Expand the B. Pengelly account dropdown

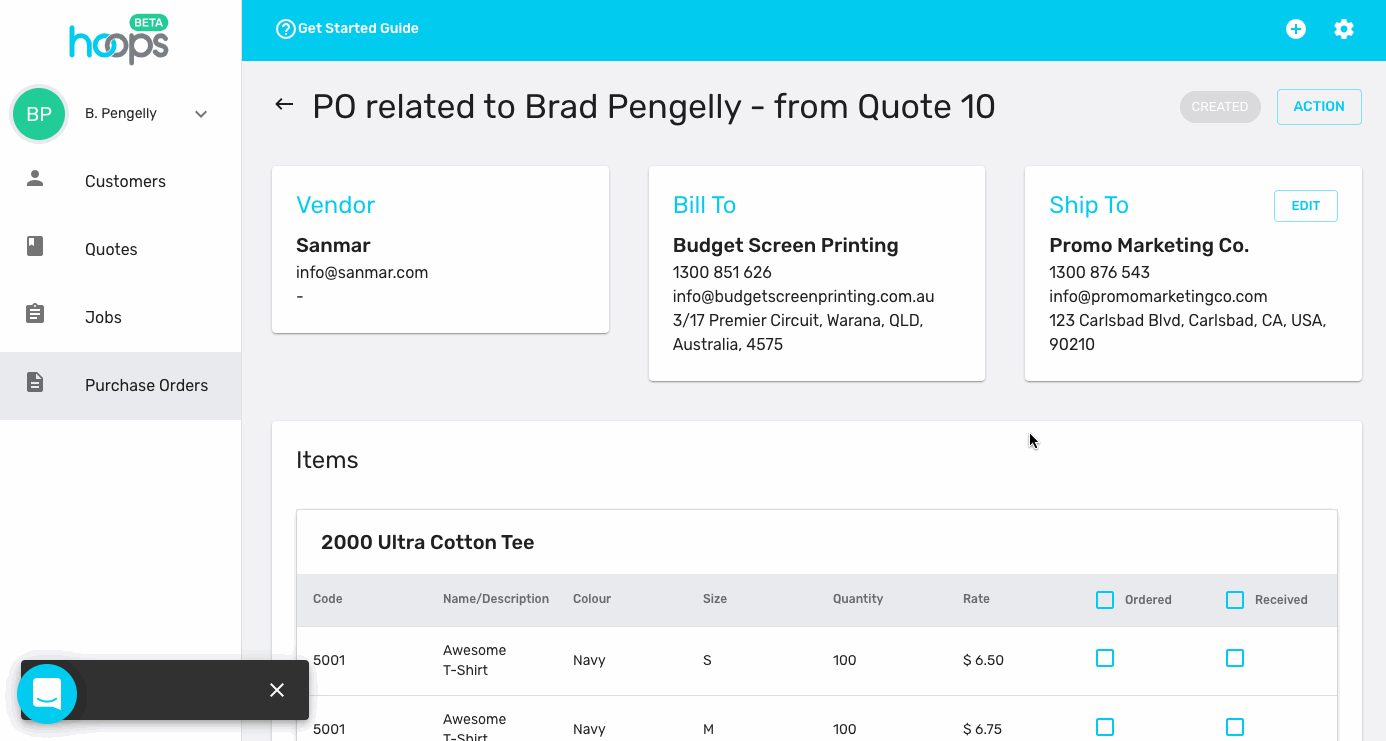[201, 114]
